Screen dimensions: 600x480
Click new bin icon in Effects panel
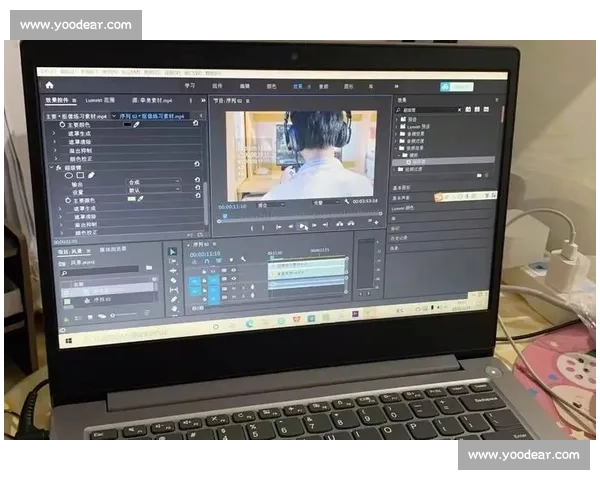click(479, 175)
